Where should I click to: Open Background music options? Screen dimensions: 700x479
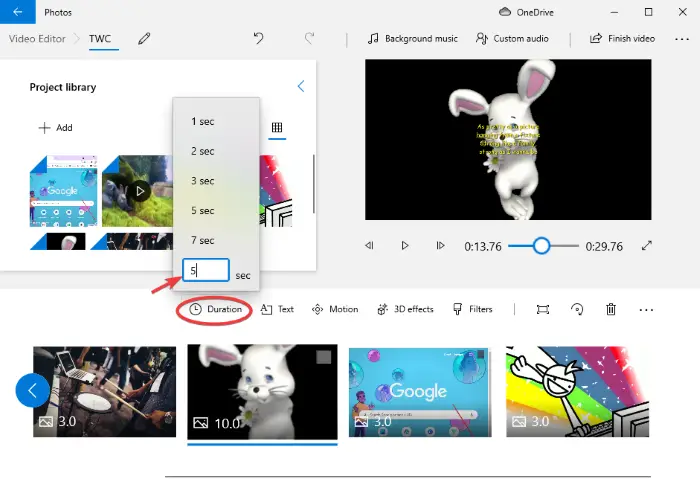[412, 39]
